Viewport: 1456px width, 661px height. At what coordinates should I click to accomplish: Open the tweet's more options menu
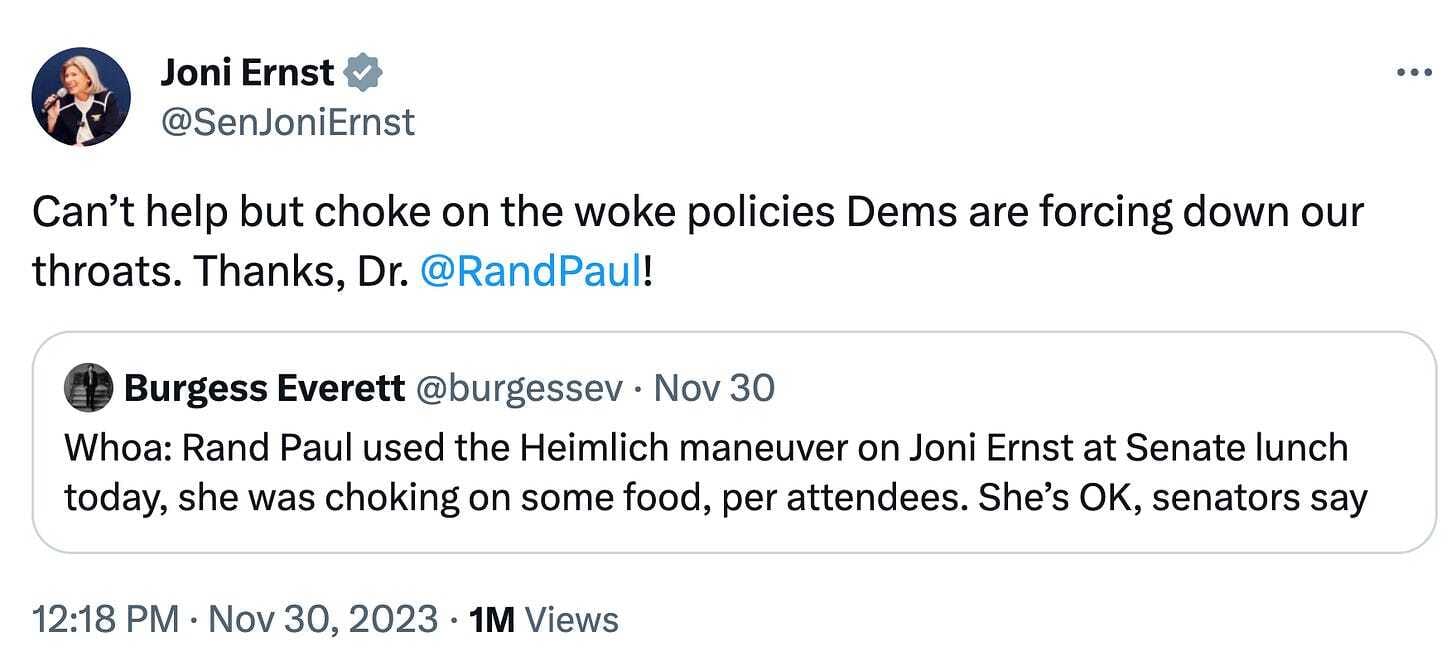1414,74
